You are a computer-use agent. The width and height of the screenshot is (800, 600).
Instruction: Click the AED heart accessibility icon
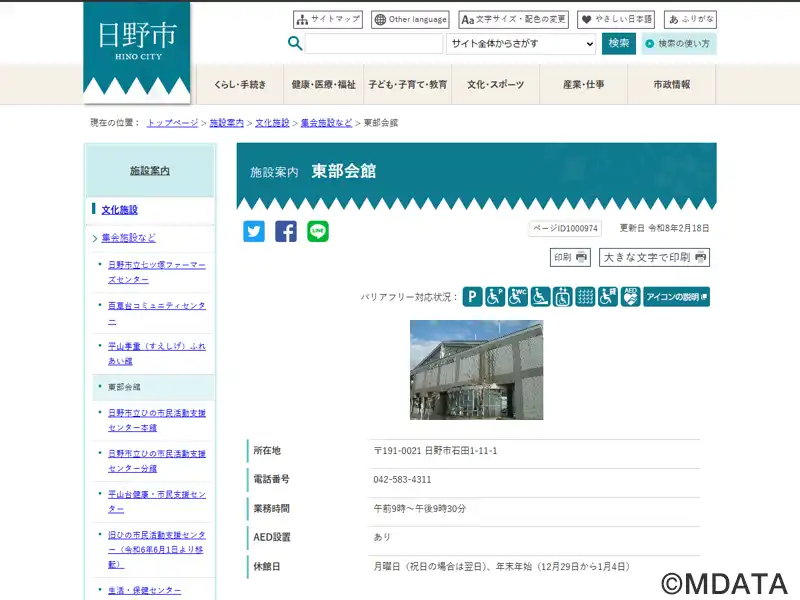(x=631, y=297)
